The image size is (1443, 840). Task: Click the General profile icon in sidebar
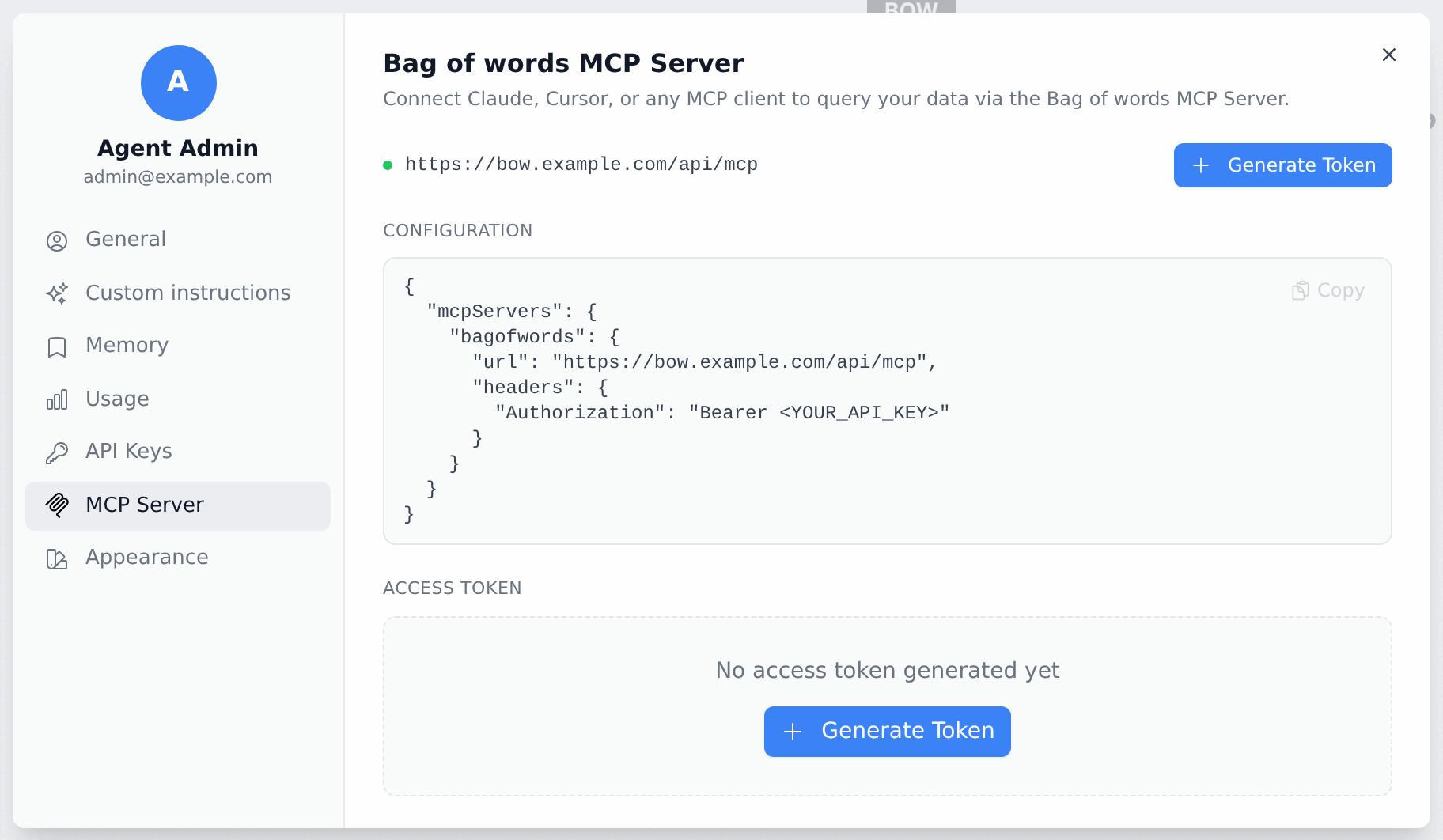(x=57, y=240)
